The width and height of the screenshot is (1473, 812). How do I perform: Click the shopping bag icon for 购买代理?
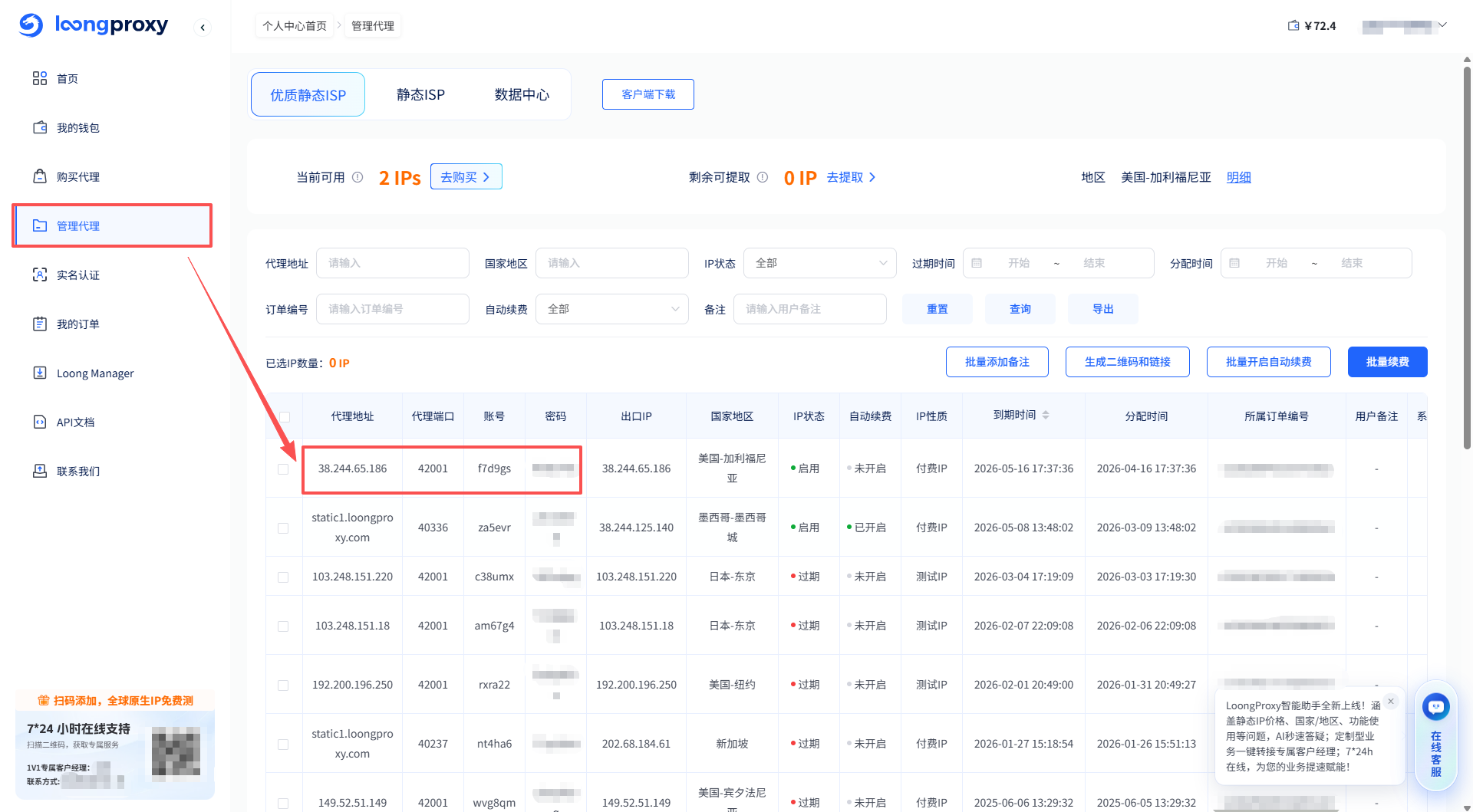40,176
